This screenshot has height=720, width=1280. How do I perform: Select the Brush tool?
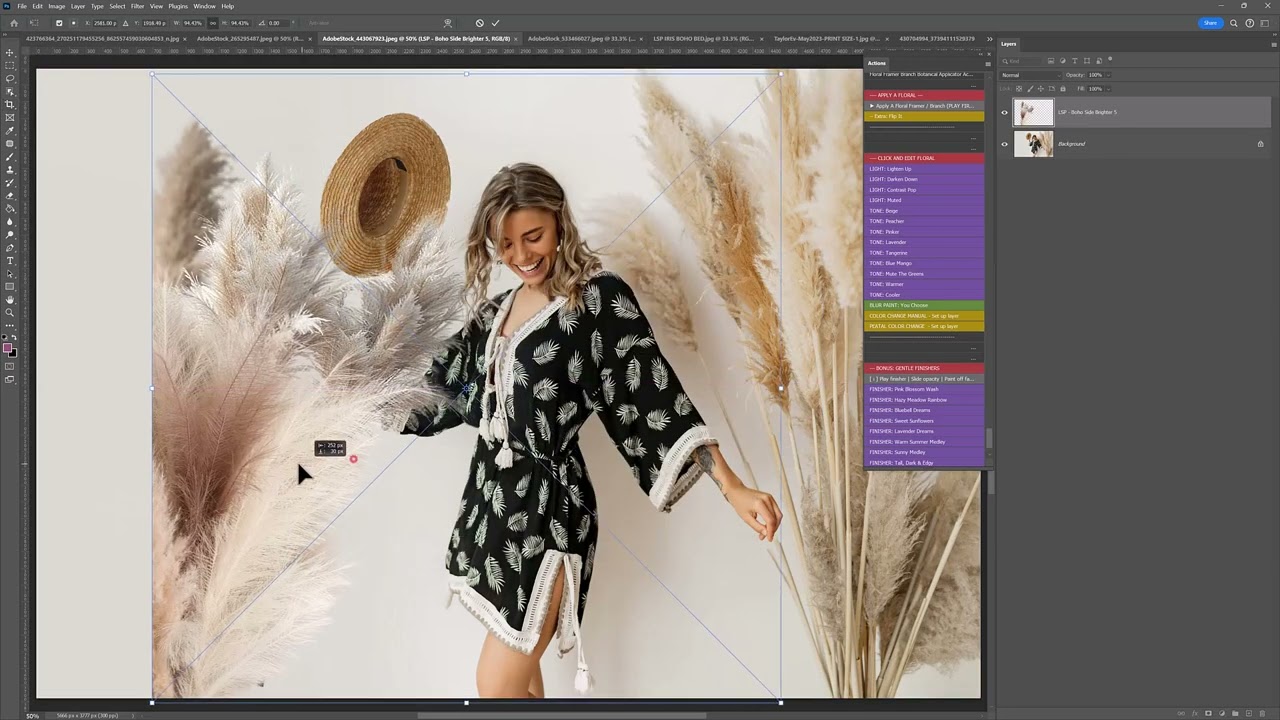pyautogui.click(x=10, y=156)
